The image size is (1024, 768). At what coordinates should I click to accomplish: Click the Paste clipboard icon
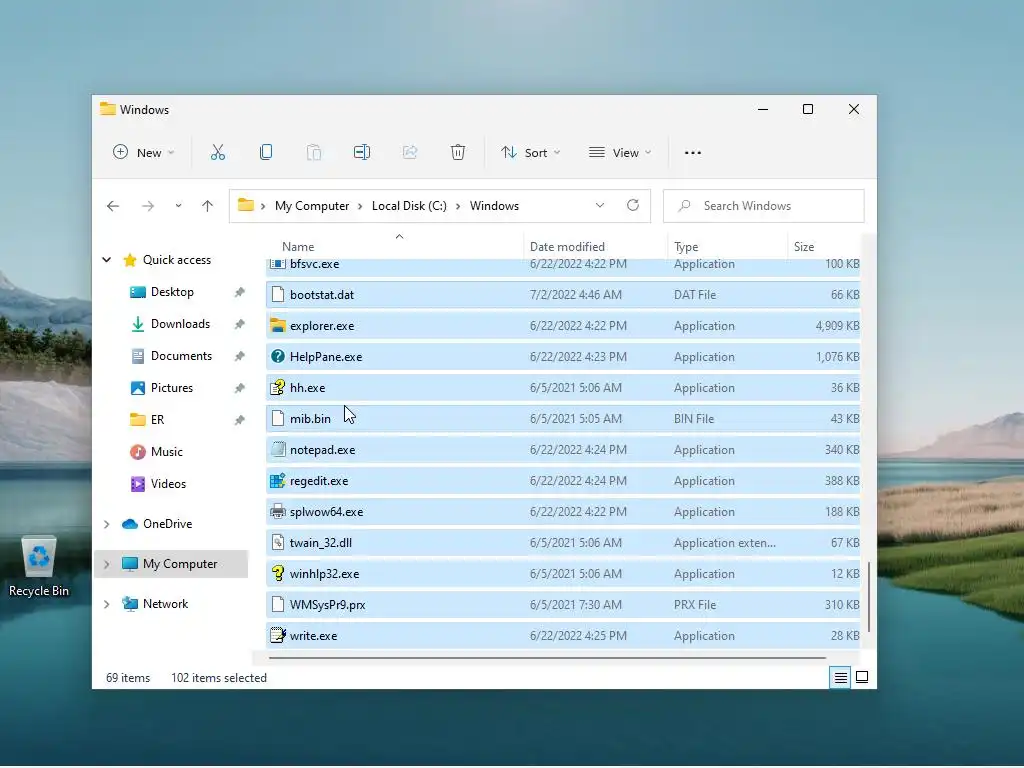click(x=314, y=153)
